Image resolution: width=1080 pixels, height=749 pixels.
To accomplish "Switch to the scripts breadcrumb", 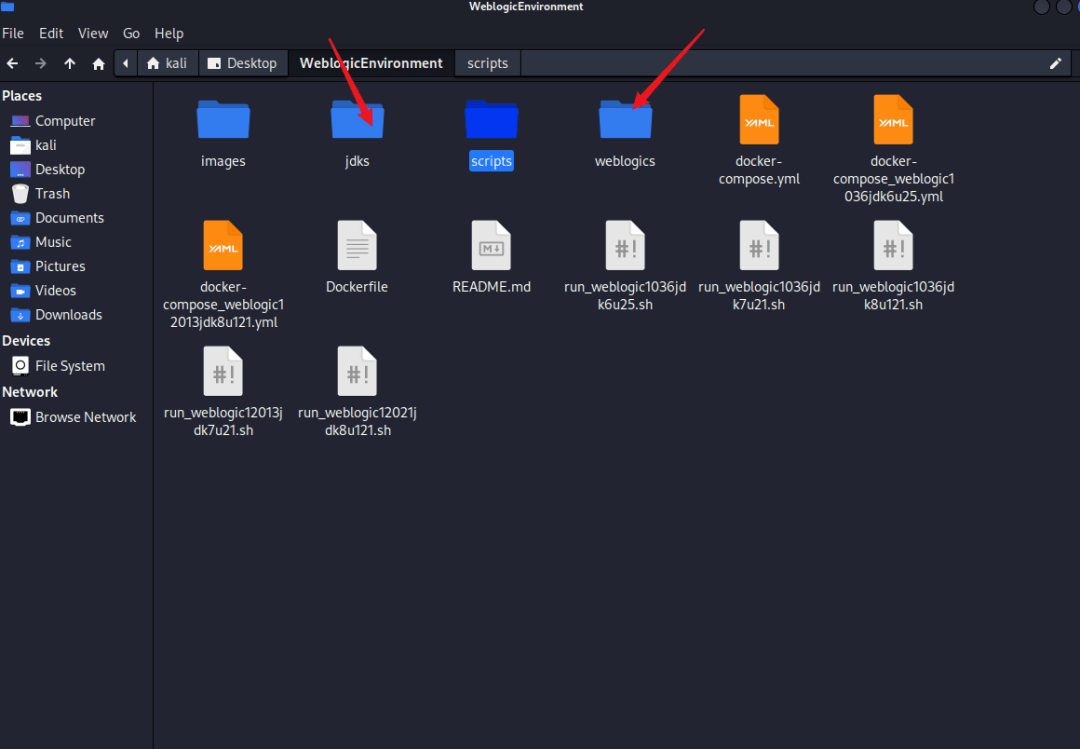I will [x=487, y=63].
